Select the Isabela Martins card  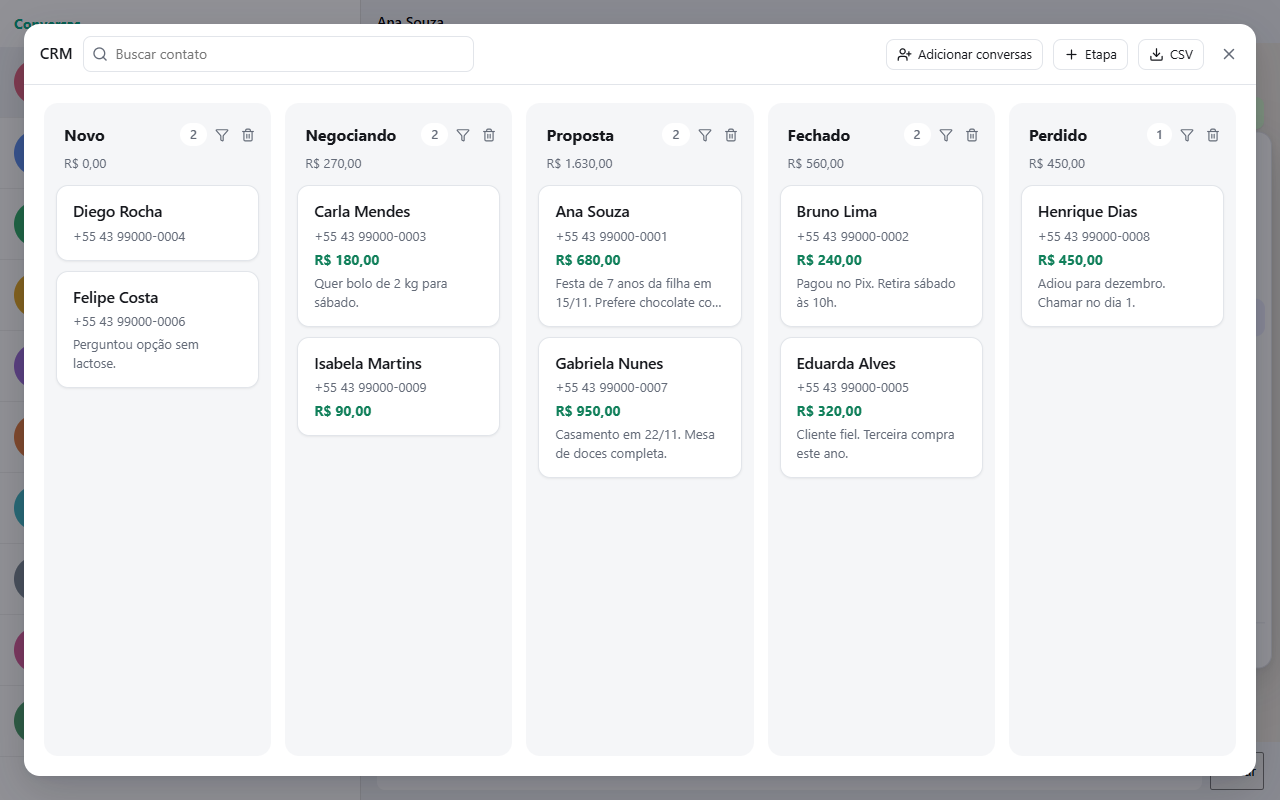pyautogui.click(x=399, y=386)
